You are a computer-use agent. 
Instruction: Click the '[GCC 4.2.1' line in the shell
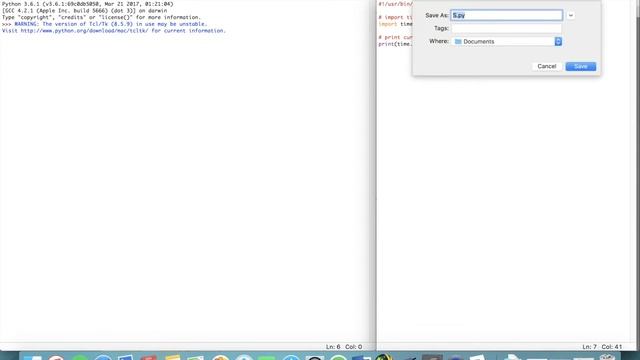point(84,11)
